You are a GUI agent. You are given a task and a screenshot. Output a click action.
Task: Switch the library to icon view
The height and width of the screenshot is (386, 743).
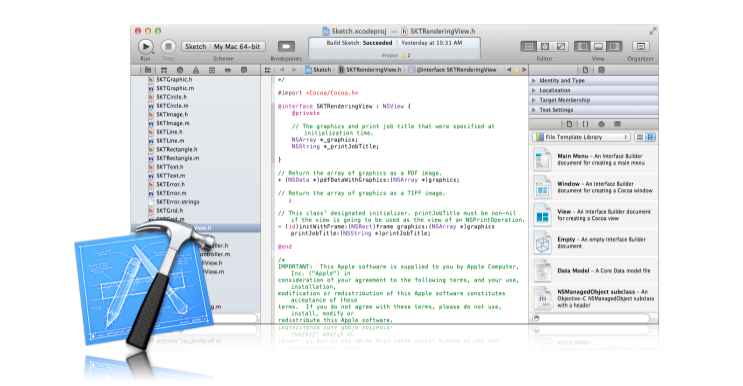pos(640,137)
